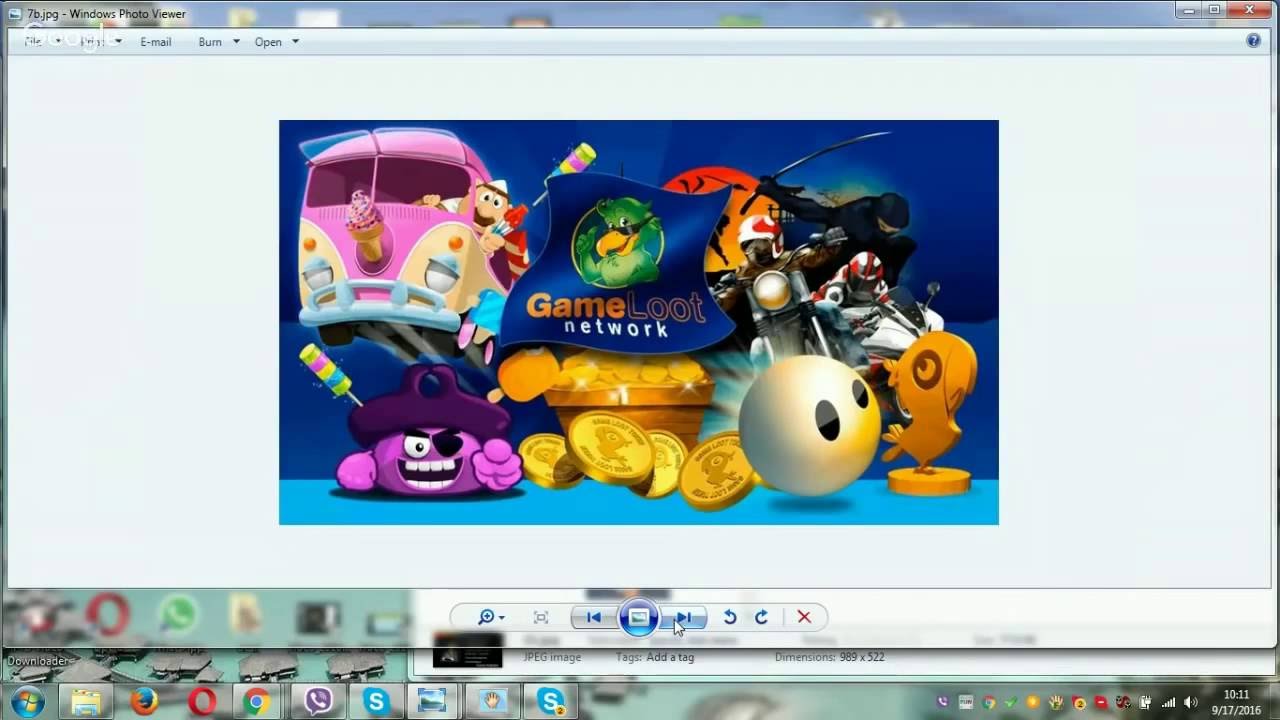Open the volume speaker tray icon

pyautogui.click(x=1190, y=702)
